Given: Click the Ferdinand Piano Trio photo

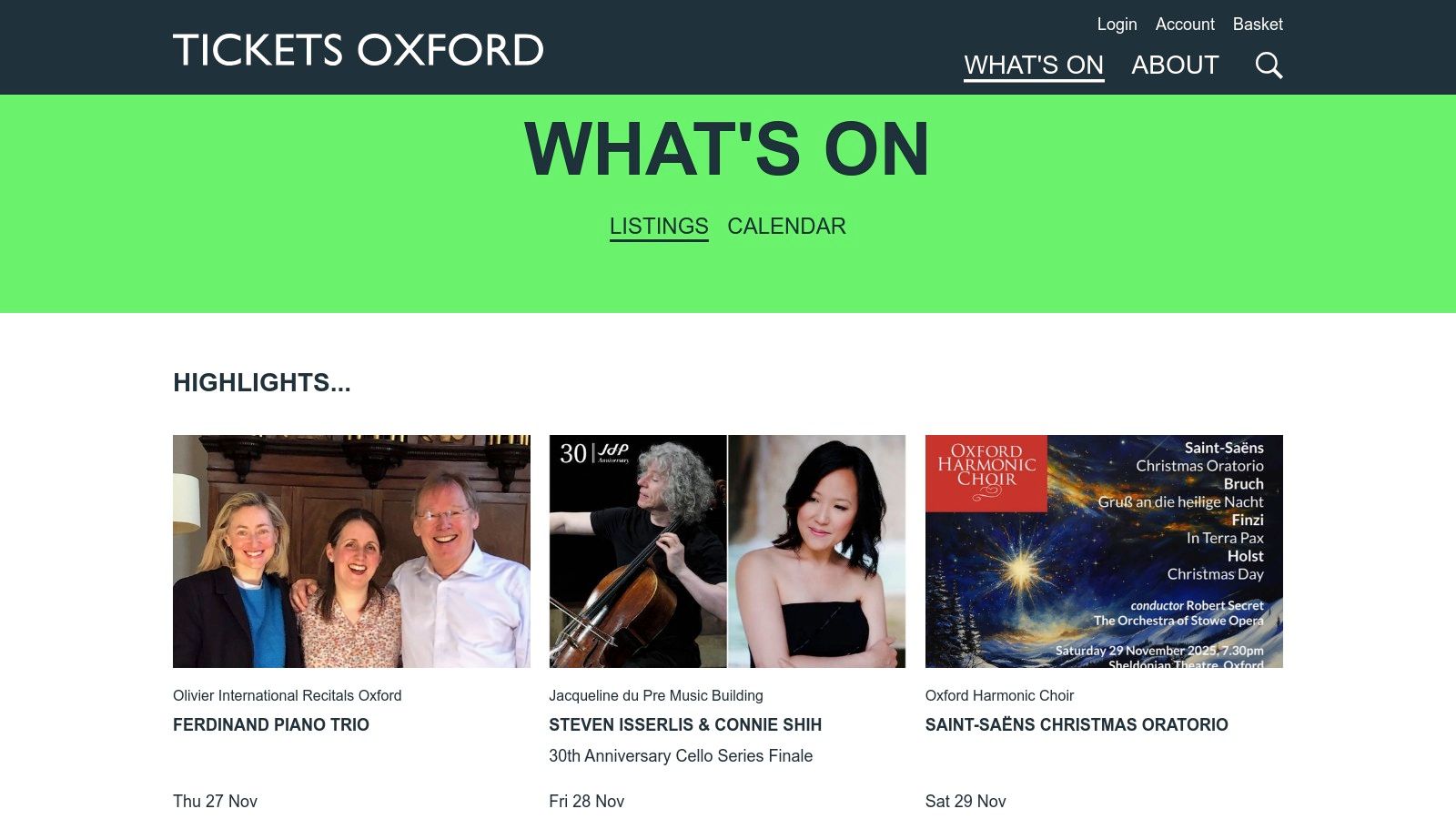Looking at the screenshot, I should [351, 551].
